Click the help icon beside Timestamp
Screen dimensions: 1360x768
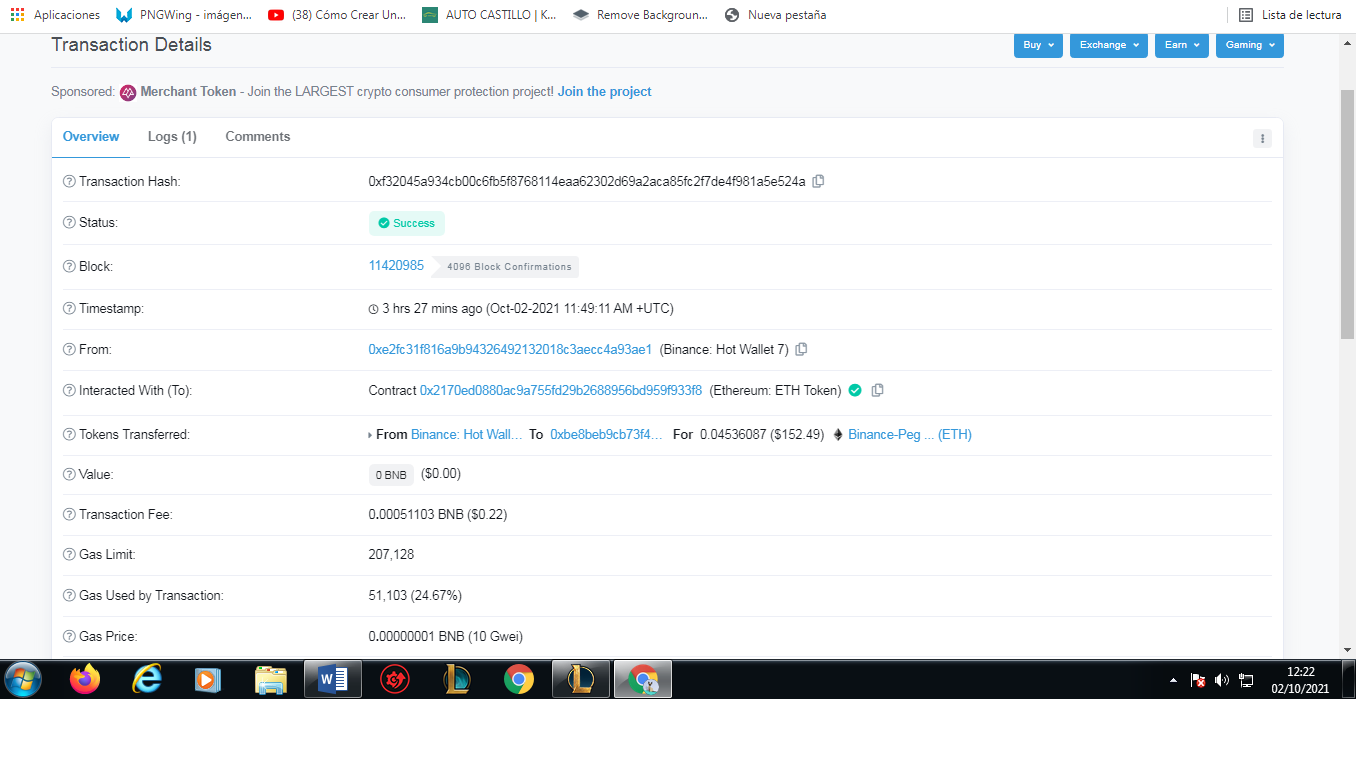[69, 308]
